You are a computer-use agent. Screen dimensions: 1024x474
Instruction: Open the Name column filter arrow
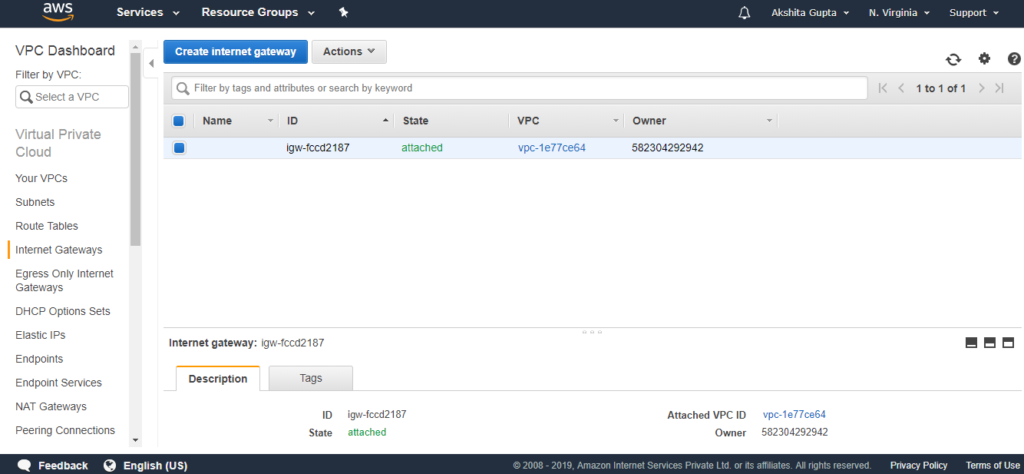tap(270, 121)
